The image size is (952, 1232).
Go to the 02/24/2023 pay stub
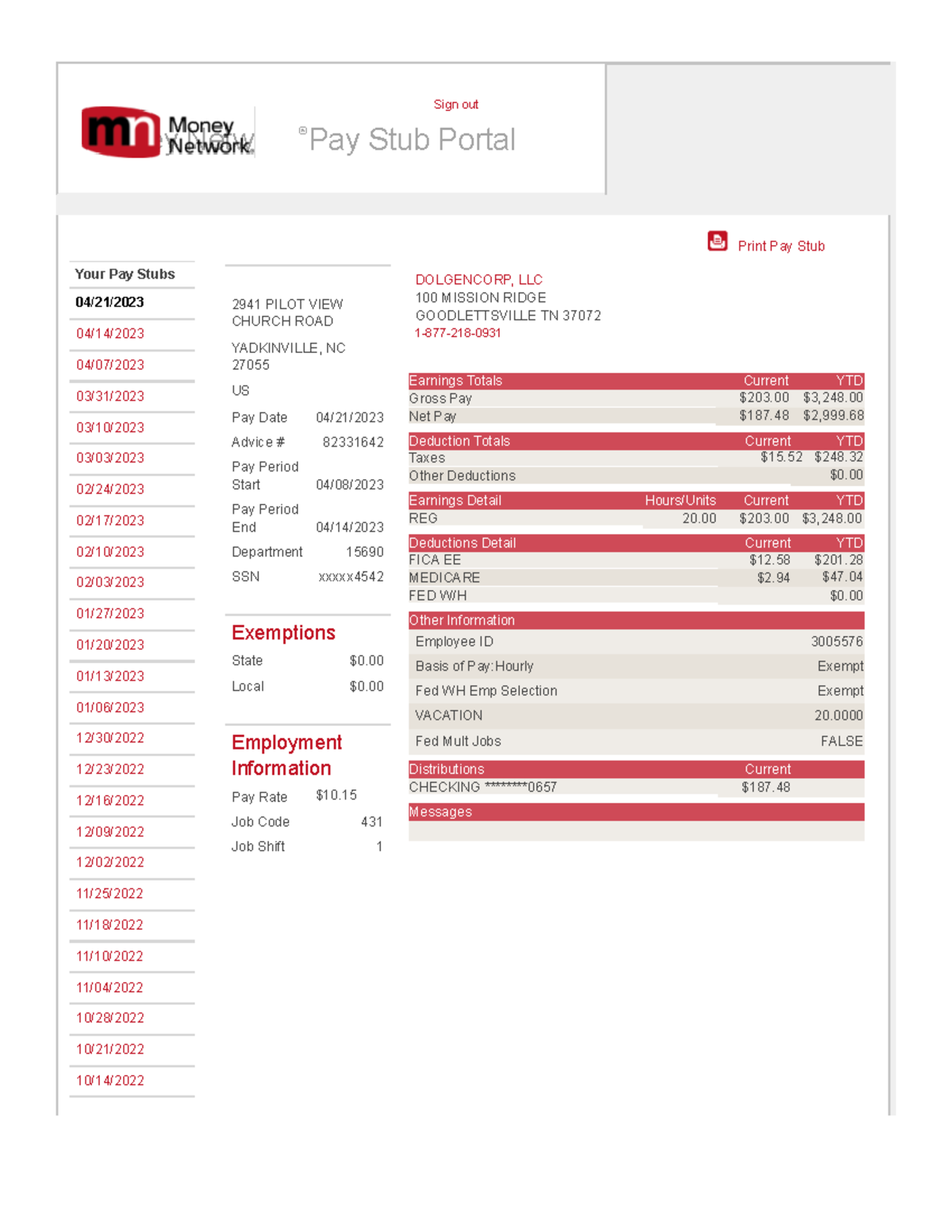[x=110, y=489]
